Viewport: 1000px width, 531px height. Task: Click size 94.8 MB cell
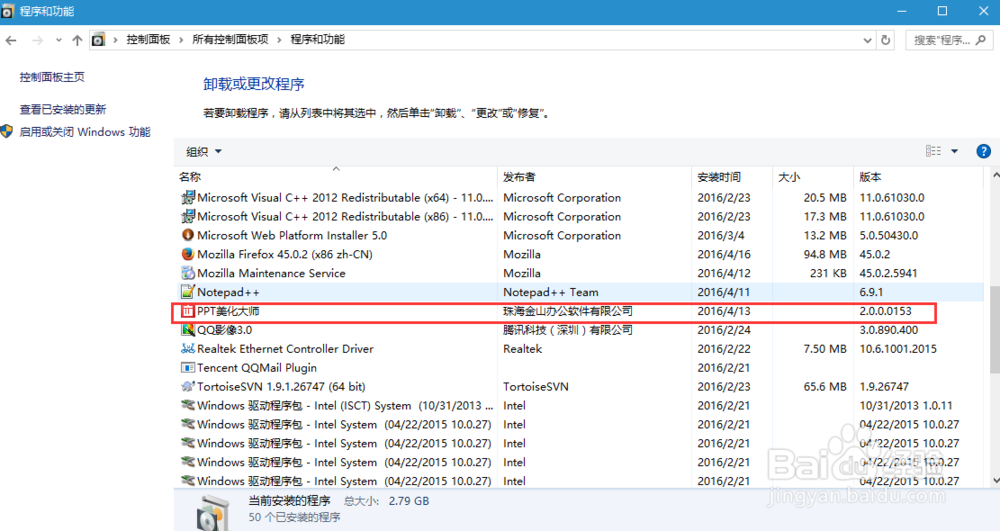click(x=825, y=254)
